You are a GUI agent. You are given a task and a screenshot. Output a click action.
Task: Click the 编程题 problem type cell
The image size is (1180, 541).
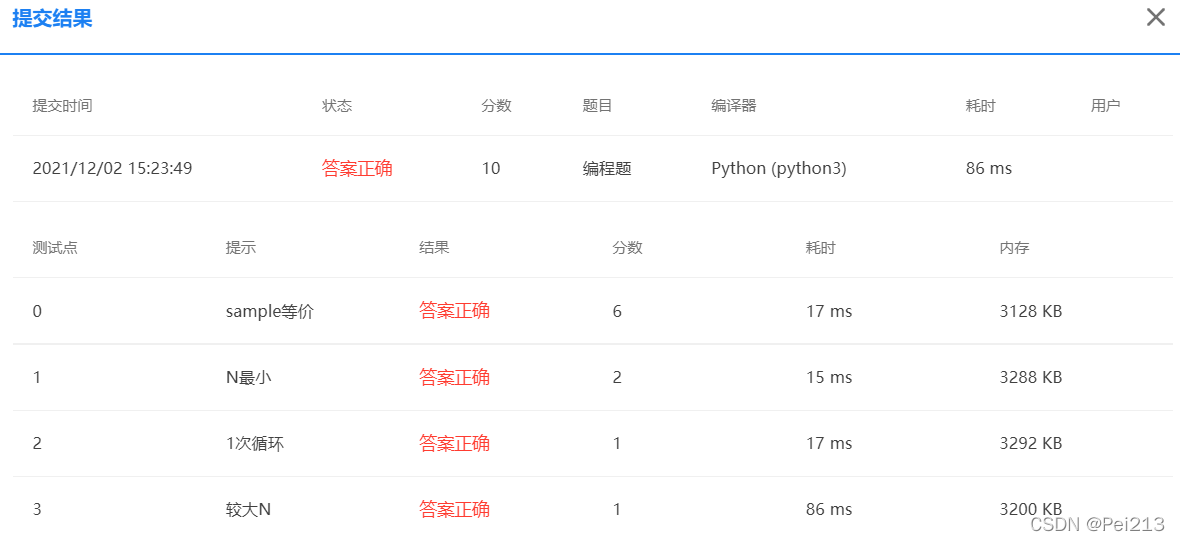pyautogui.click(x=607, y=169)
